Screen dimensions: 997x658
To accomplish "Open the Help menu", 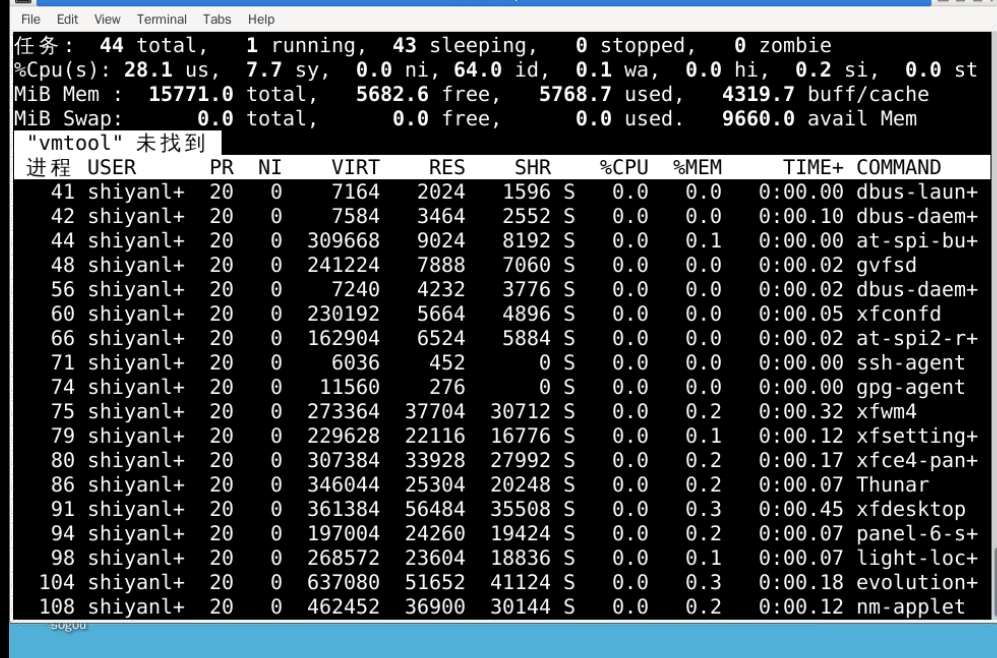I will [261, 19].
